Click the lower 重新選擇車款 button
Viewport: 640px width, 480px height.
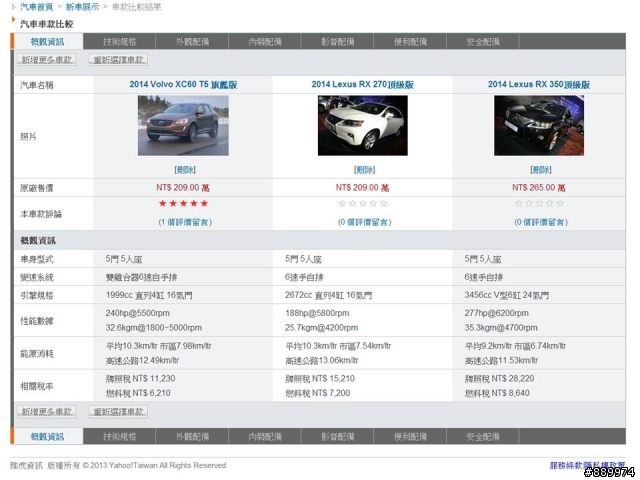pyautogui.click(x=118, y=411)
